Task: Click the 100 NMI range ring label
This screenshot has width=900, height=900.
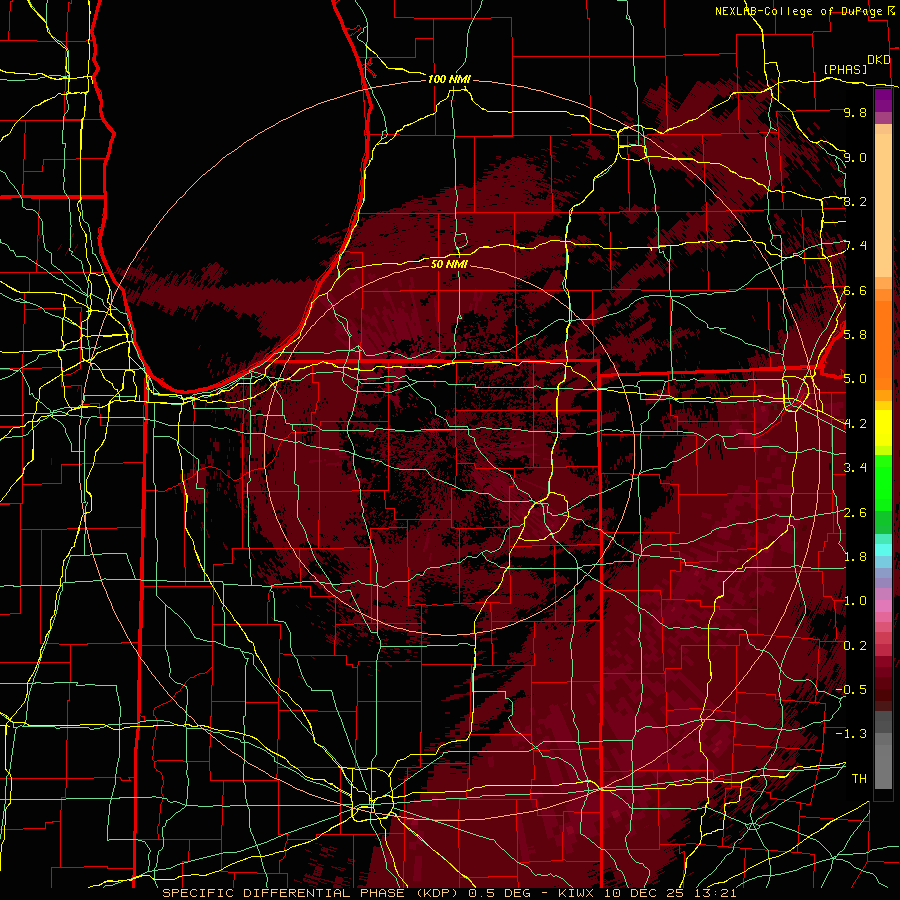Action: (449, 79)
